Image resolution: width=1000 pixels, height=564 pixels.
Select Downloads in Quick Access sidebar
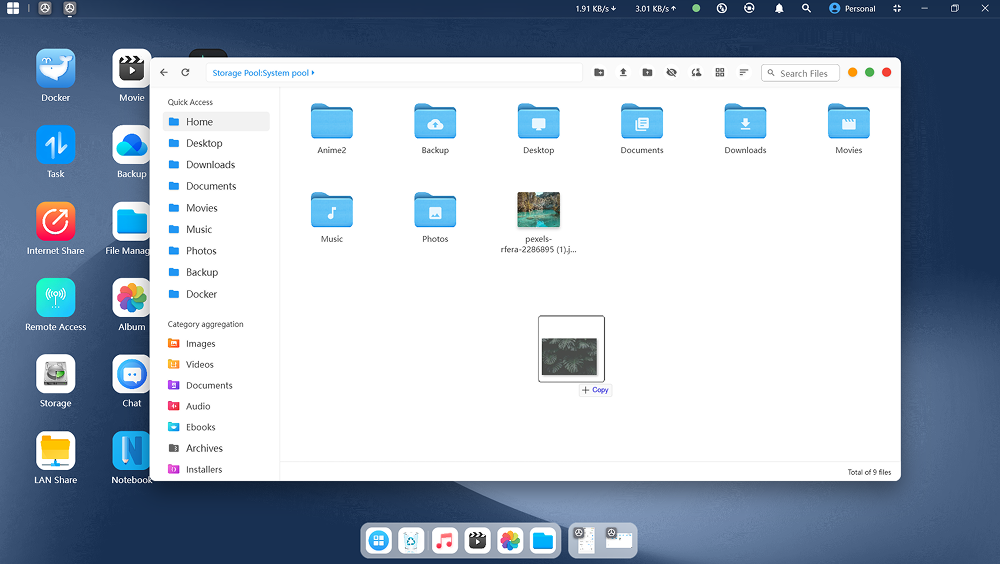tap(210, 165)
